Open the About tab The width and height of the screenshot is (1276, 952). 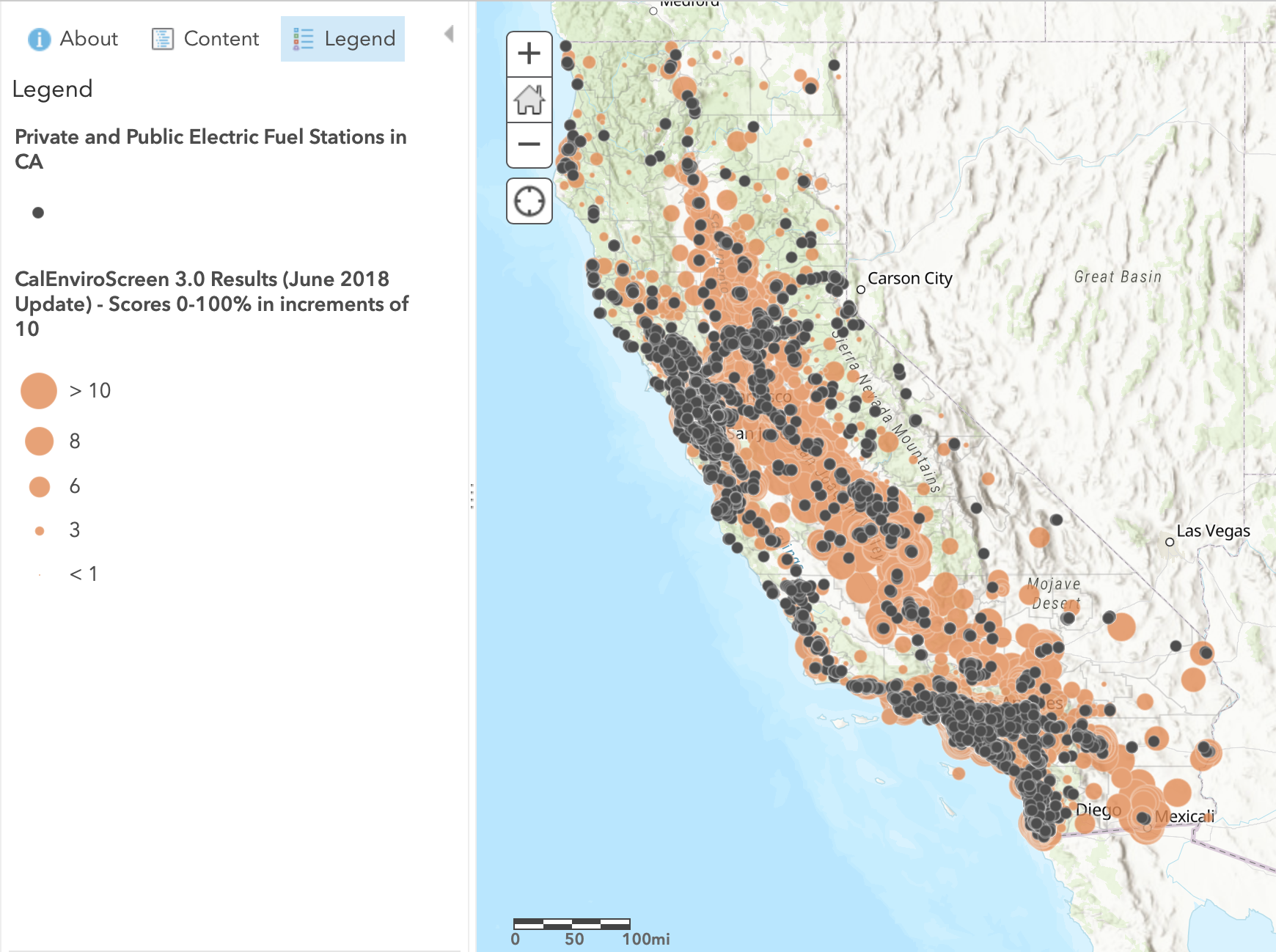tap(73, 39)
